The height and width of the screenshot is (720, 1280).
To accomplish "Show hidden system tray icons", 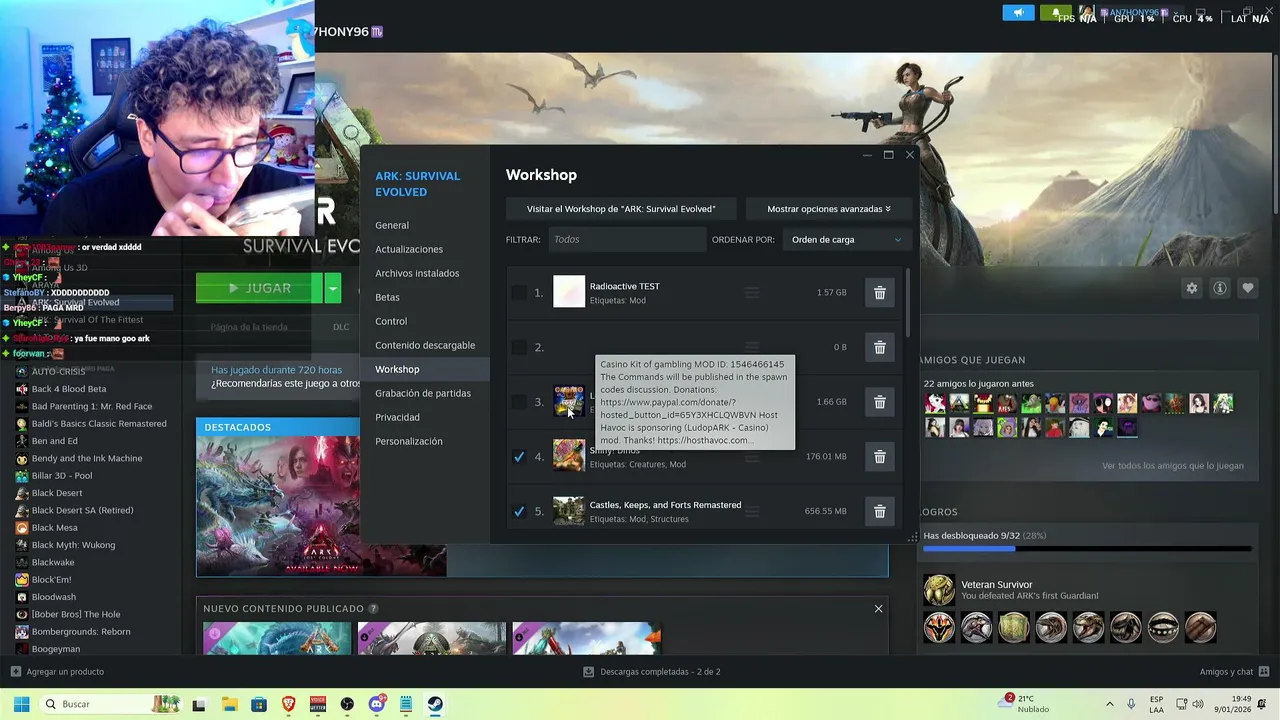I will 1109,704.
